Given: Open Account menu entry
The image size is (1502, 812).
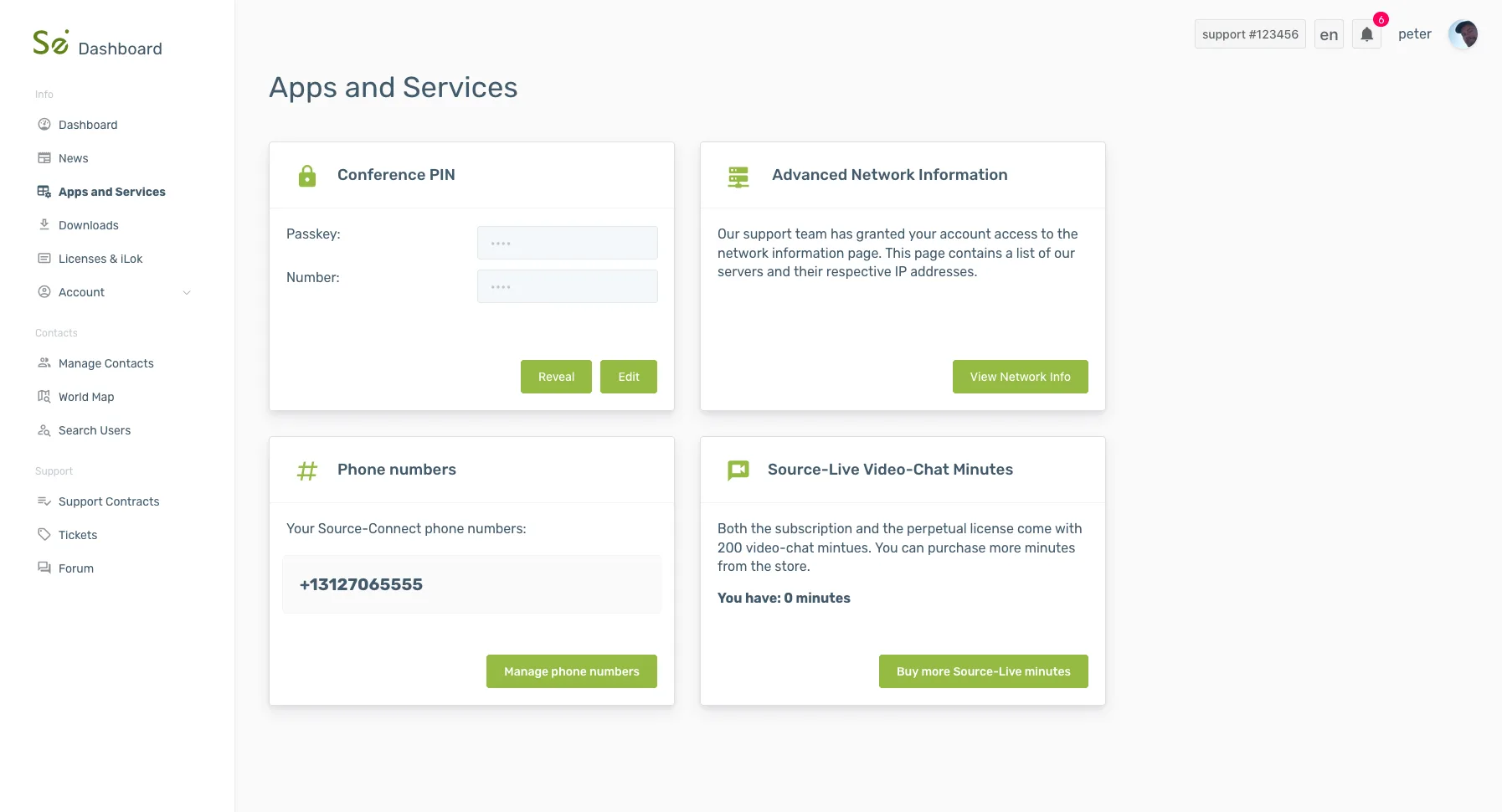Looking at the screenshot, I should tap(81, 292).
